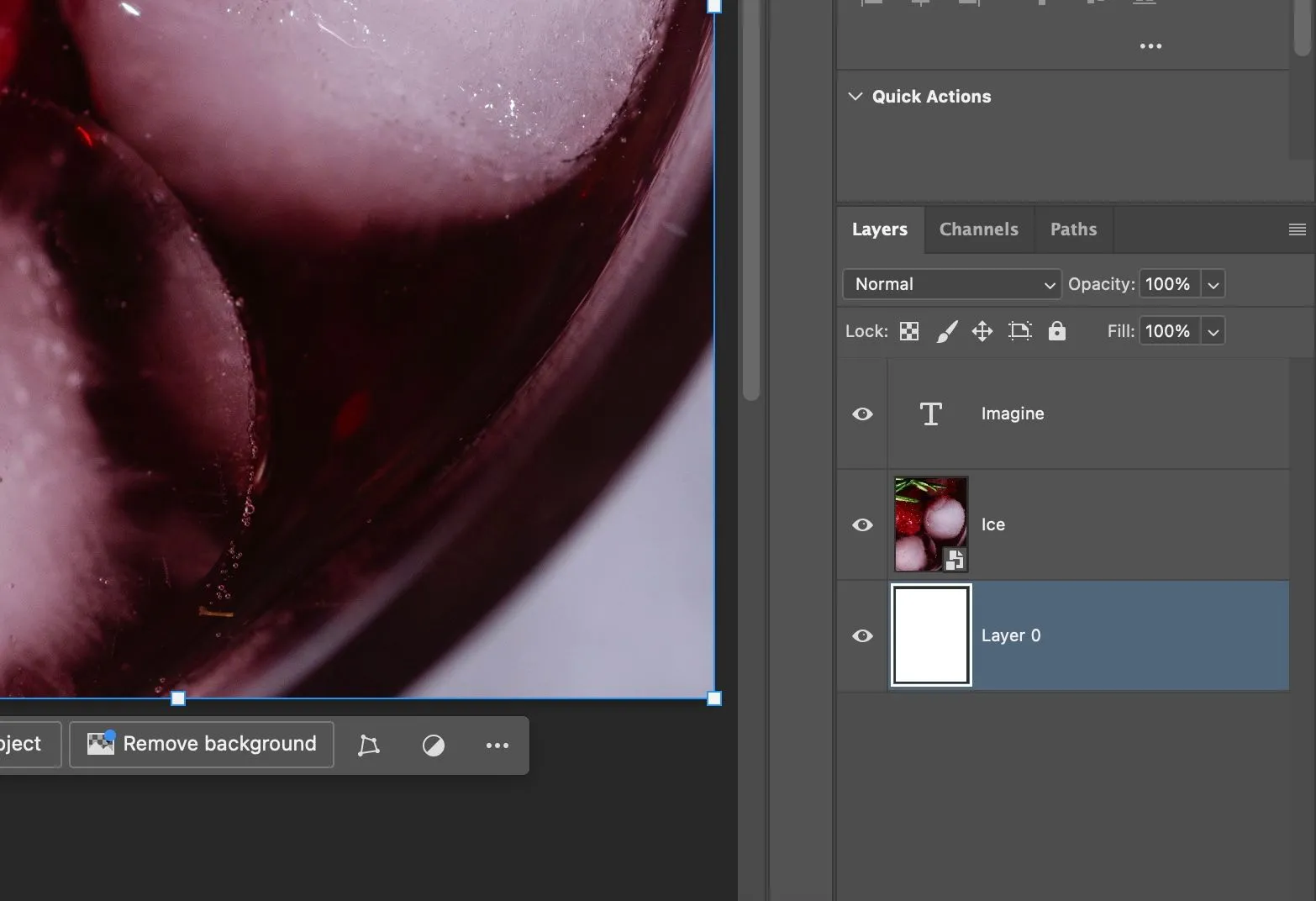
Task: Toggle visibility of Layer 0
Action: [862, 635]
